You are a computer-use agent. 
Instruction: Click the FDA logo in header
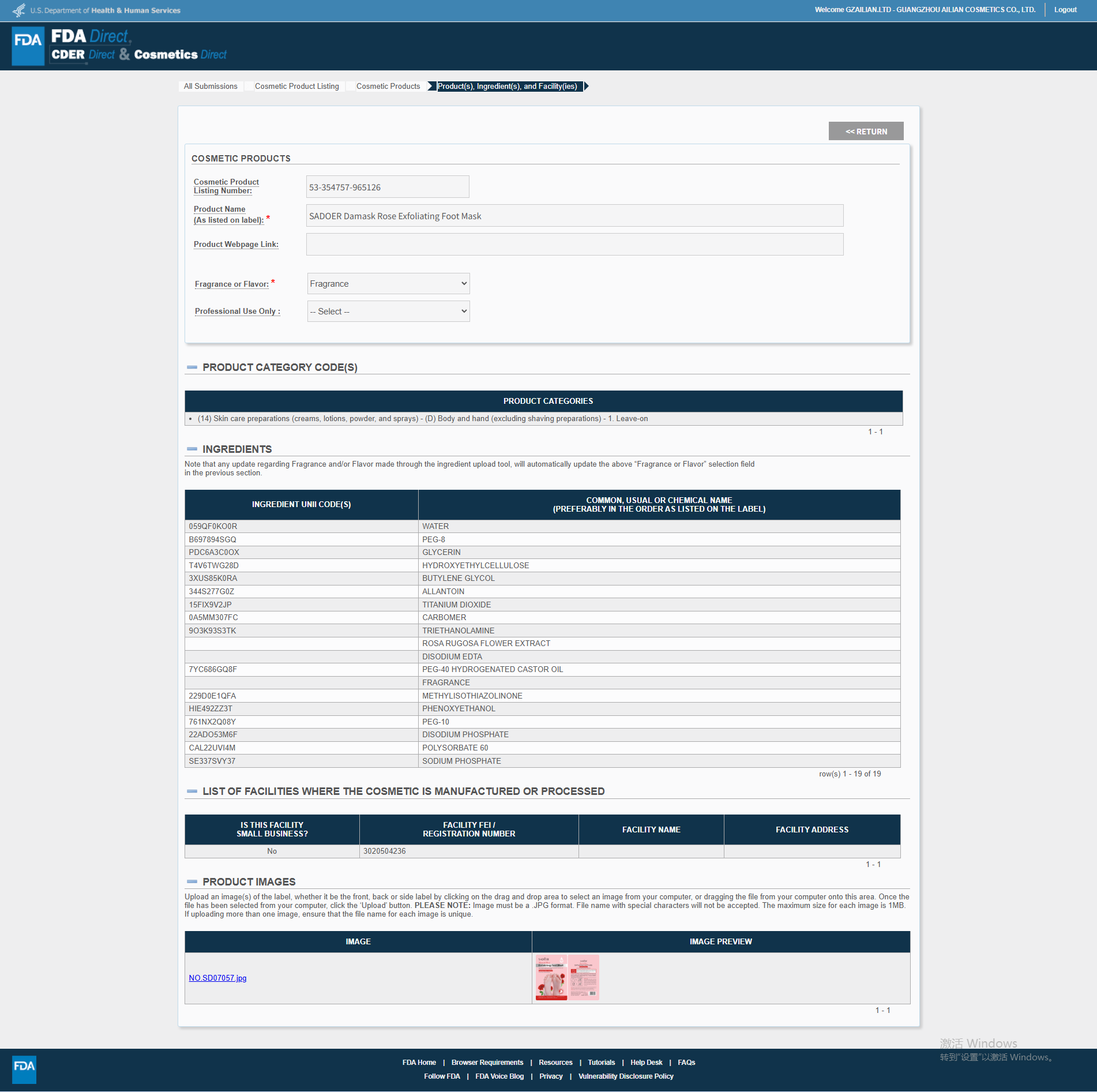tap(28, 46)
